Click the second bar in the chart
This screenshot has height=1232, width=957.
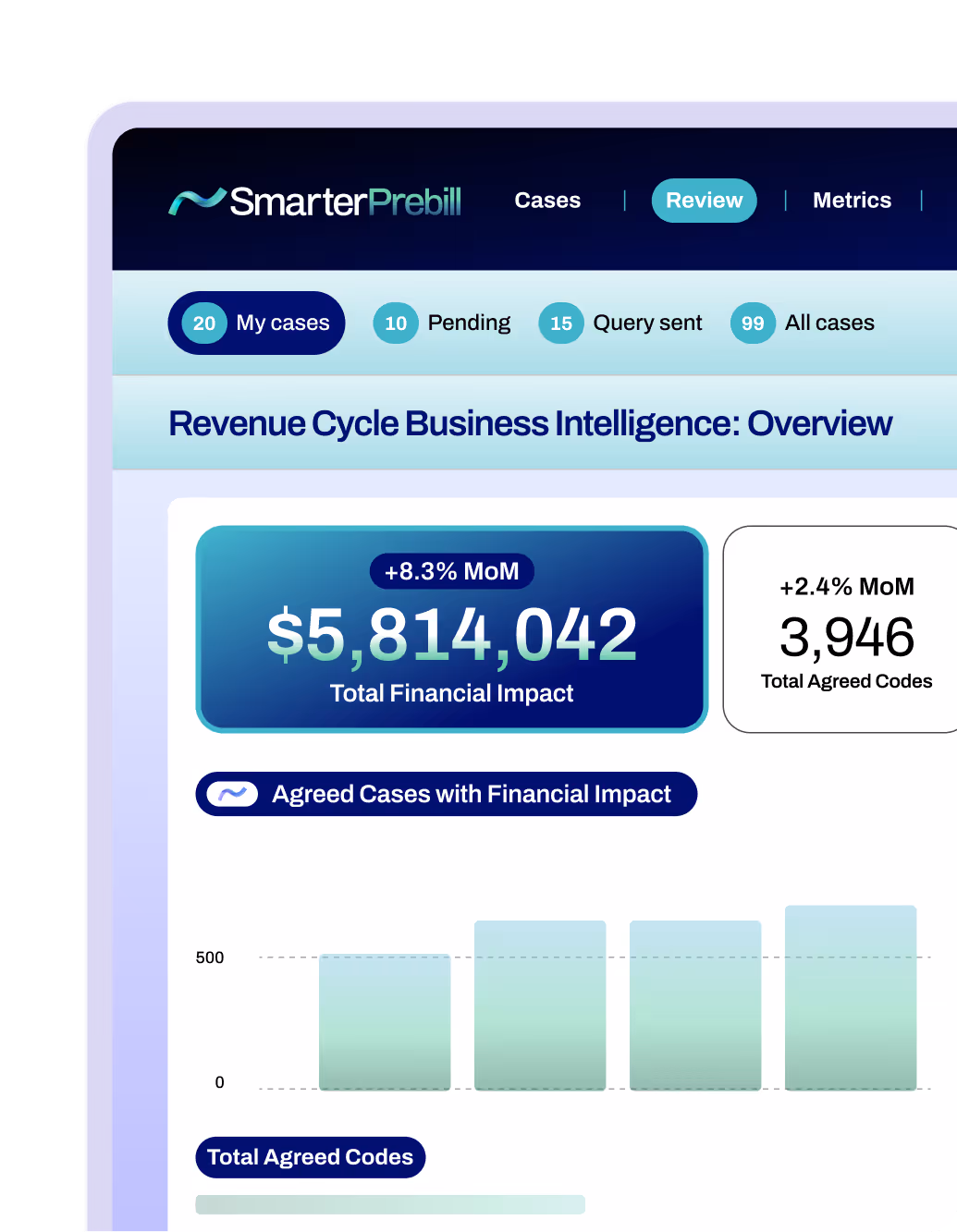pos(540,1006)
